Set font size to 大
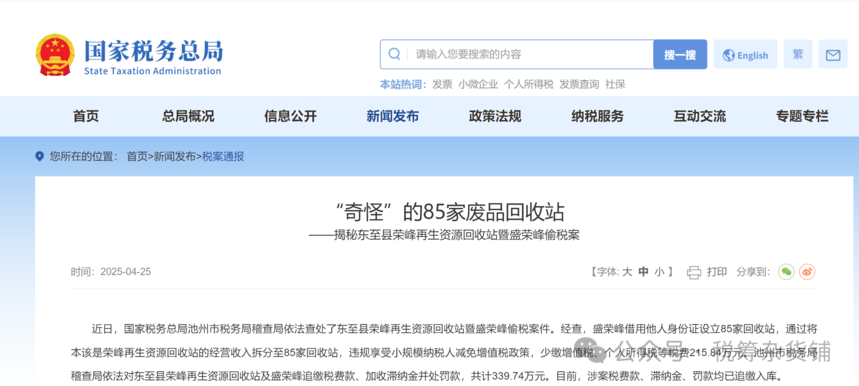859x386 pixels. [x=627, y=272]
